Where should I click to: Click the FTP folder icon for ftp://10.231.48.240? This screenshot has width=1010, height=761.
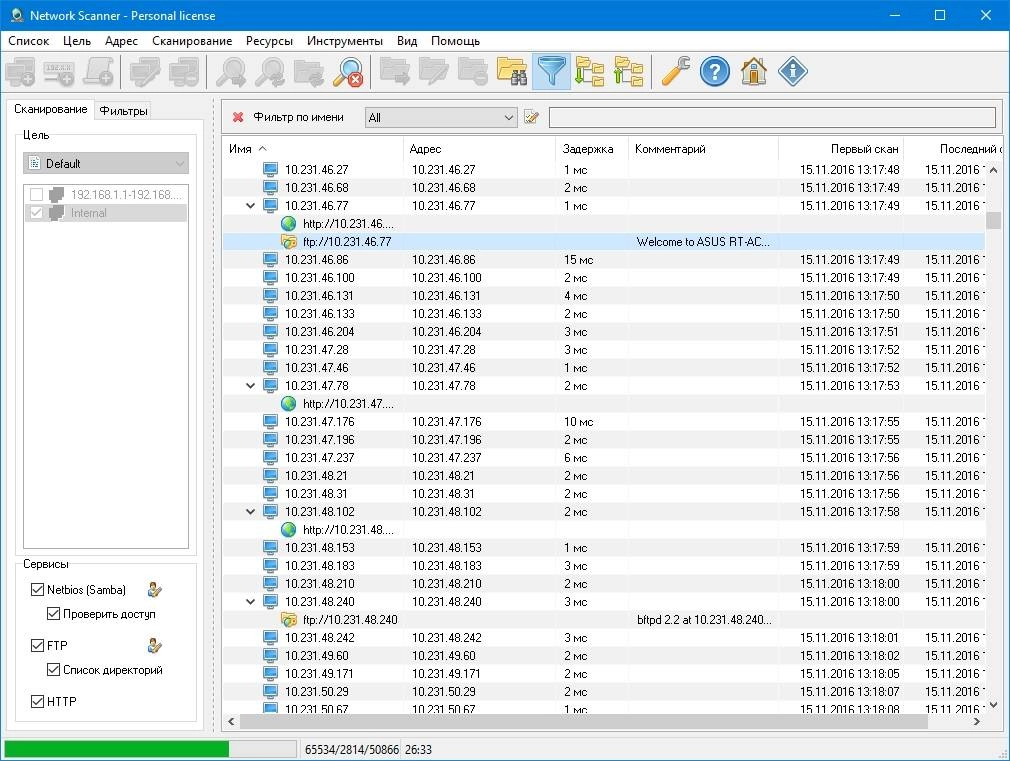click(289, 619)
